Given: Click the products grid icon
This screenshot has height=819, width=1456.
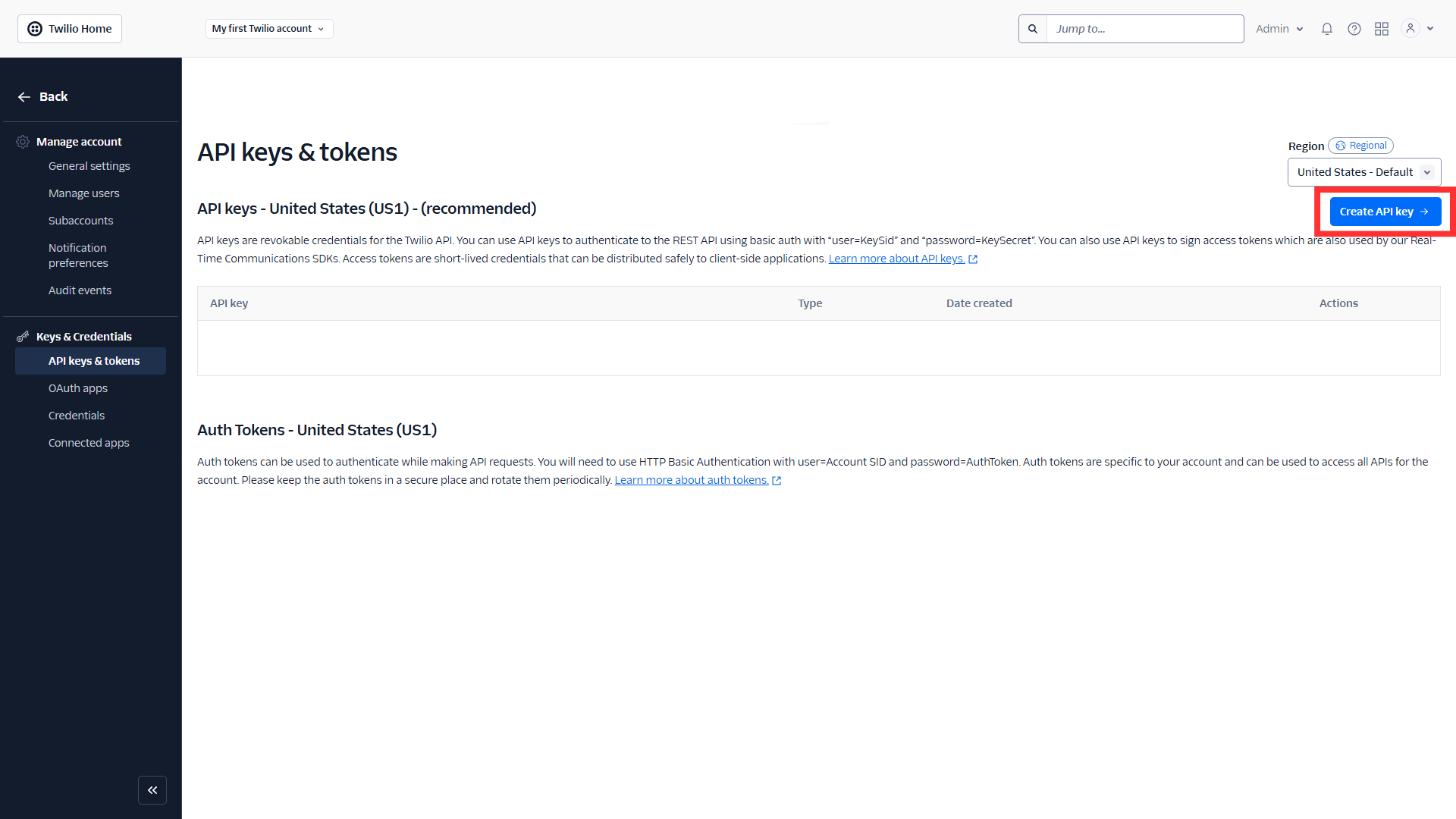Looking at the screenshot, I should [1382, 28].
